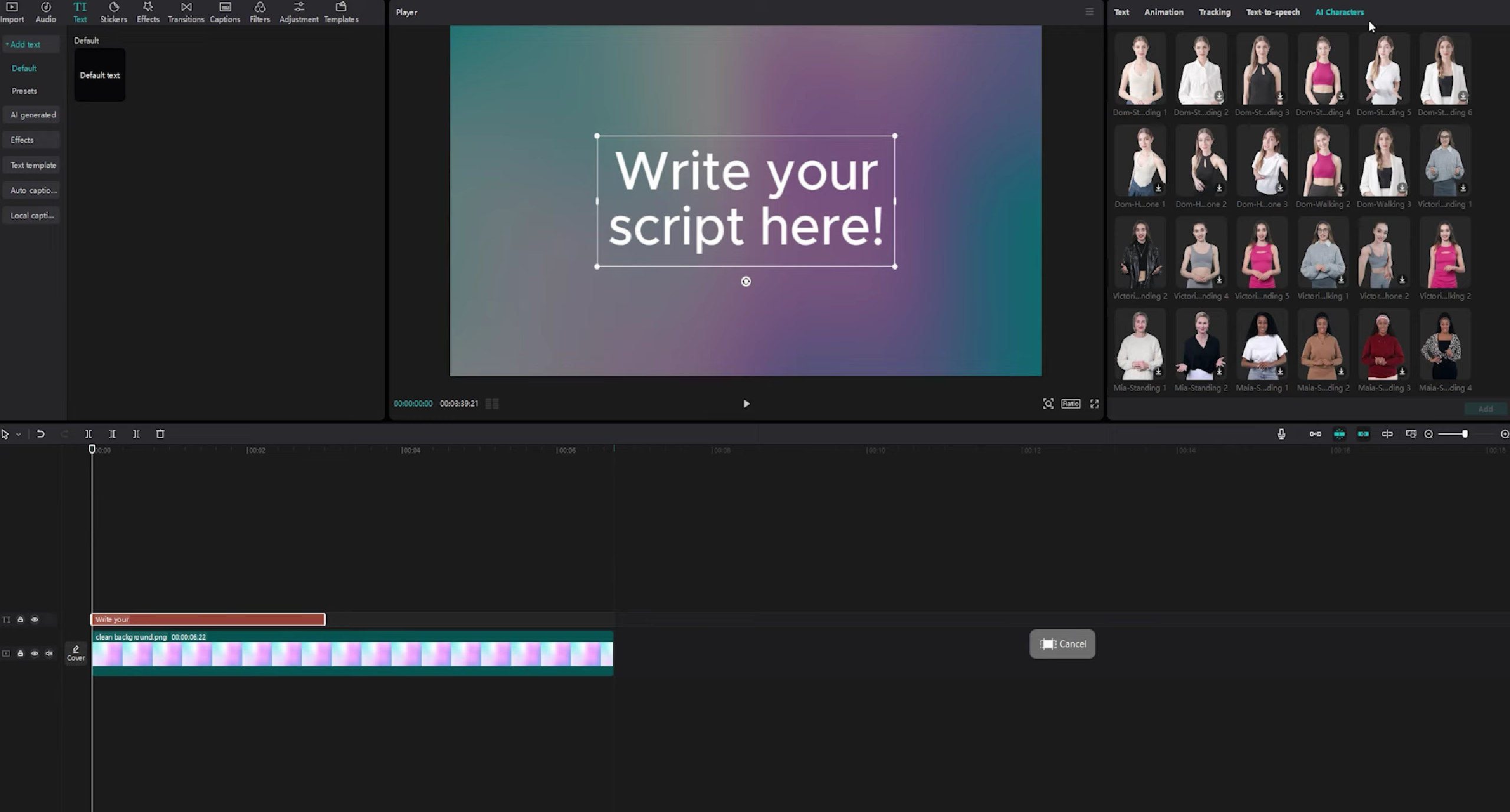Expand the Effects text category
The height and width of the screenshot is (812, 1510).
click(x=31, y=140)
